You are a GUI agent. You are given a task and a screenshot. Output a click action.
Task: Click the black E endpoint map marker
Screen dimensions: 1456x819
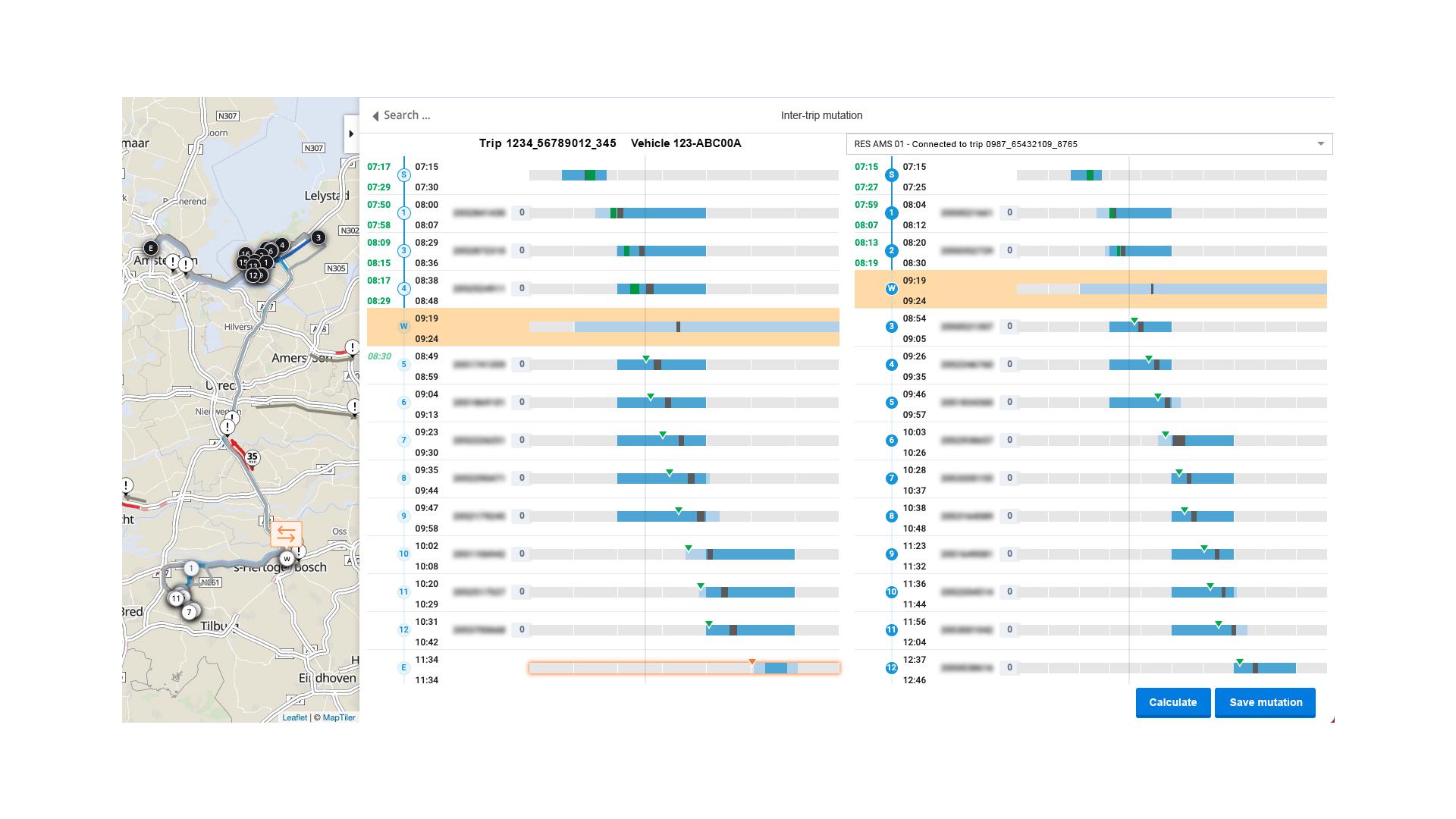tap(150, 248)
